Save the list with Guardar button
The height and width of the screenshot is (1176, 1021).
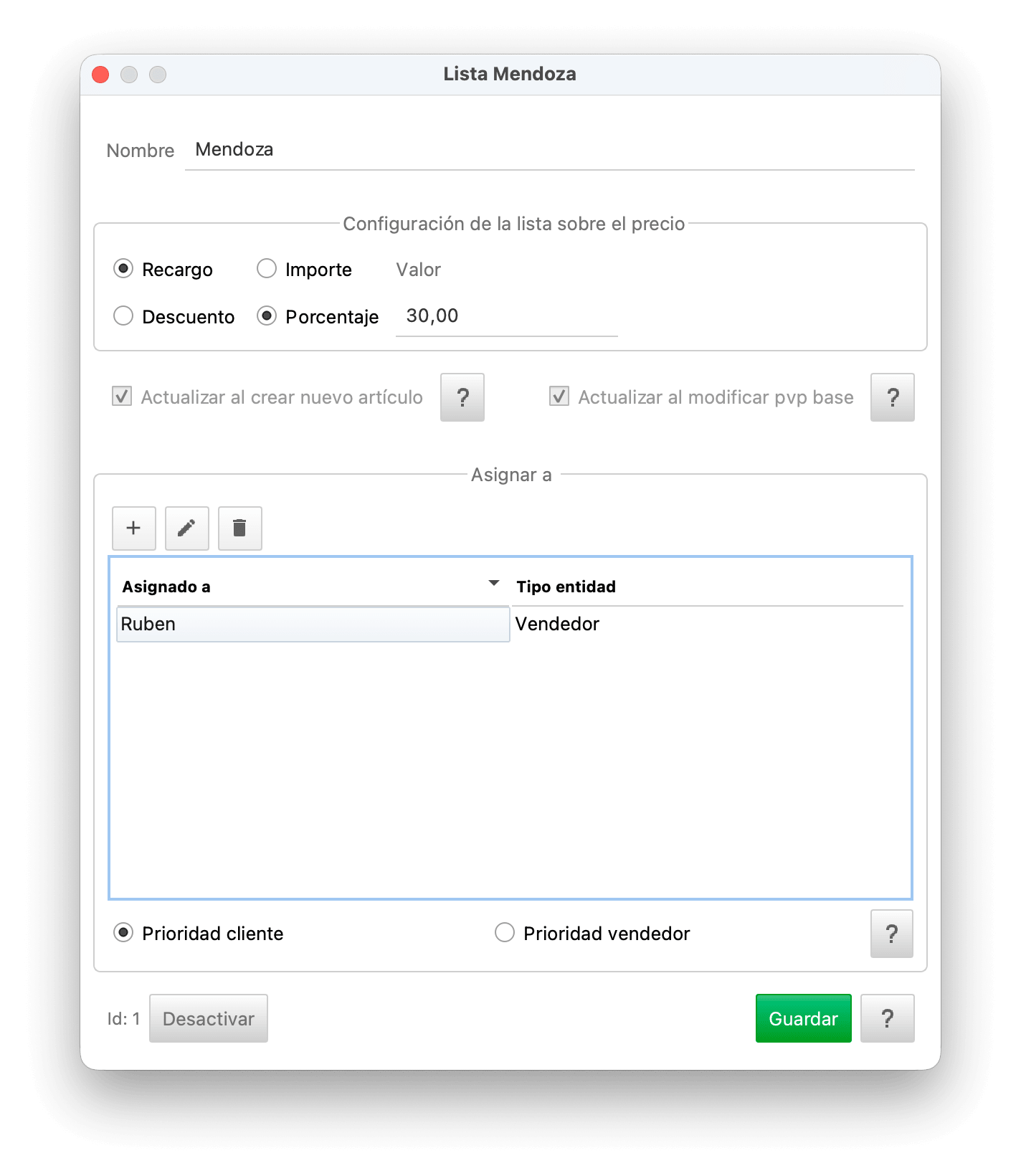[x=803, y=1018]
